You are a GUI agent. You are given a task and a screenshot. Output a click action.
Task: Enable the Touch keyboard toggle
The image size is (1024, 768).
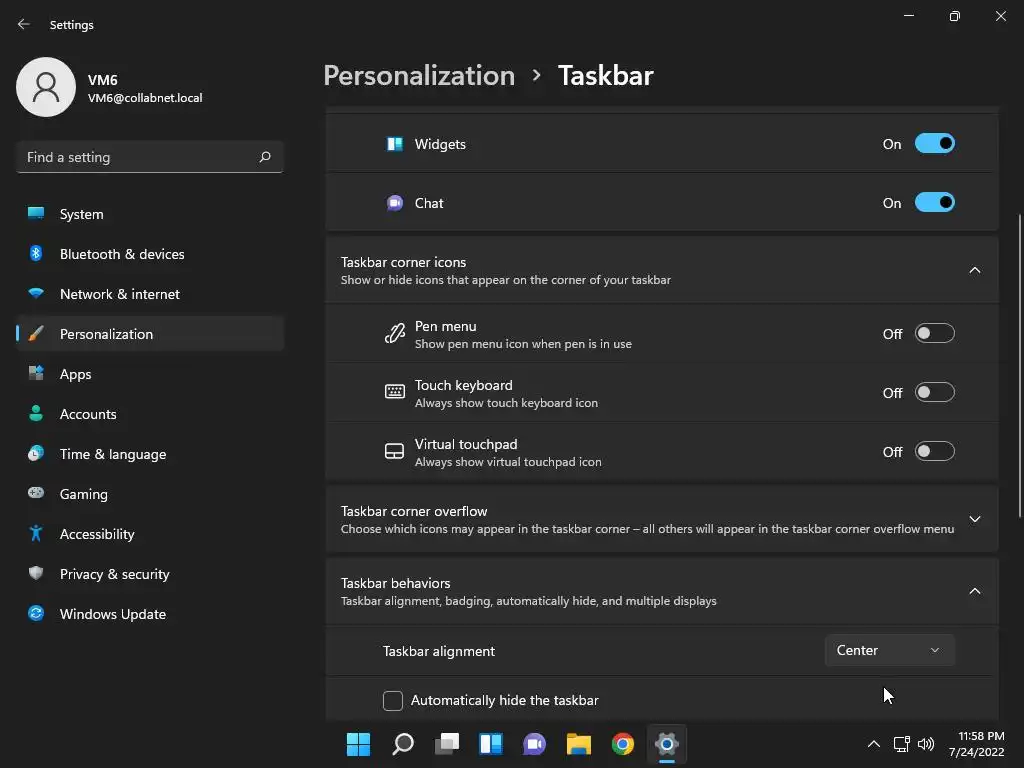[x=935, y=392]
